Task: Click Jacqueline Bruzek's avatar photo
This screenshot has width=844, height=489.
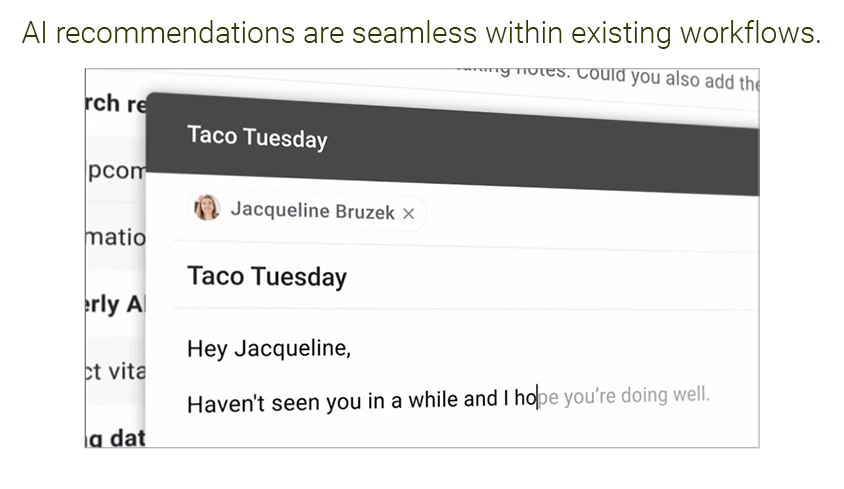Action: coord(207,208)
